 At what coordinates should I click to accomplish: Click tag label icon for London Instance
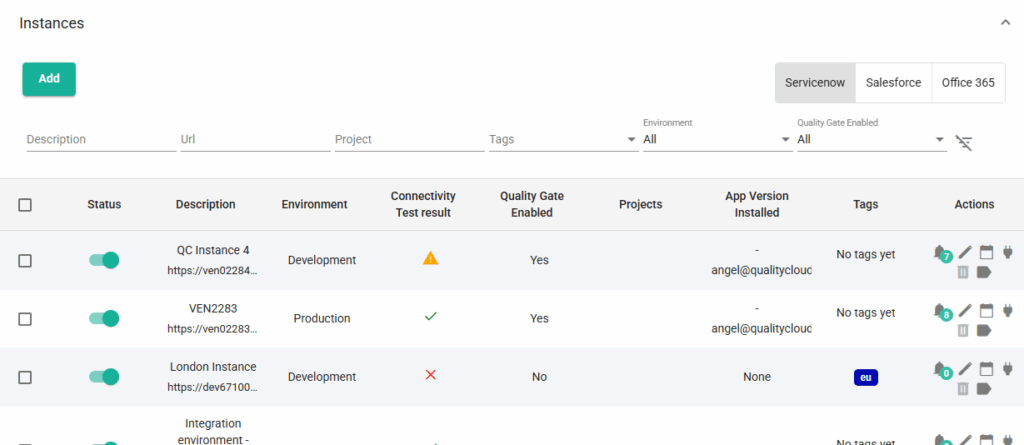point(985,388)
